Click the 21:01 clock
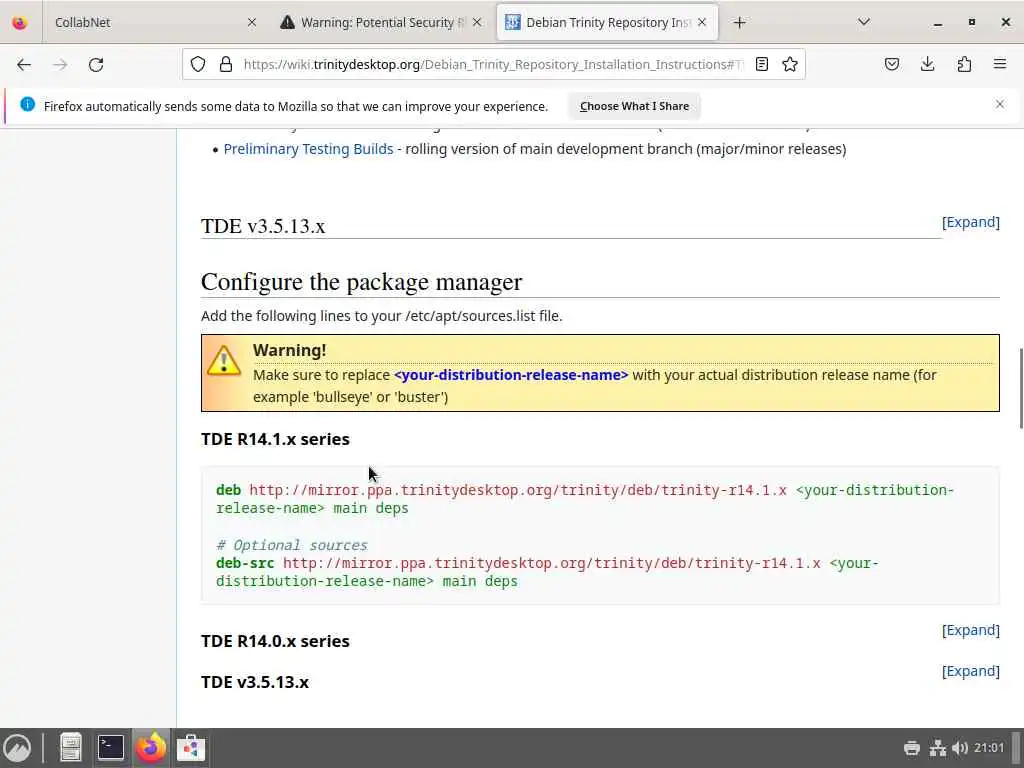Viewport: 1024px width, 768px height. (x=989, y=748)
